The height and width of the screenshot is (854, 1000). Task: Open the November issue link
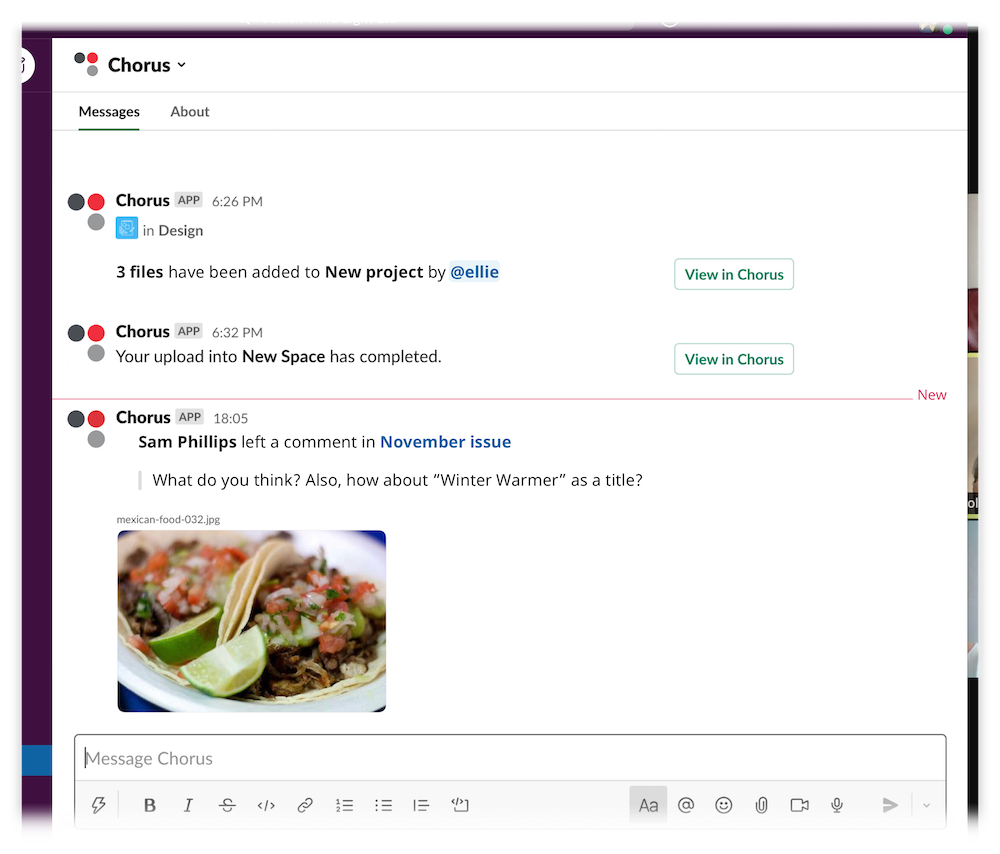click(445, 442)
